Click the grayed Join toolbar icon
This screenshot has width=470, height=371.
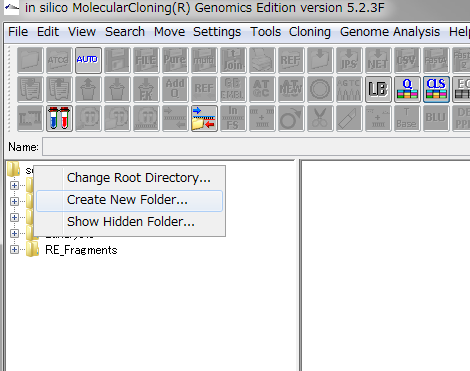click(233, 60)
